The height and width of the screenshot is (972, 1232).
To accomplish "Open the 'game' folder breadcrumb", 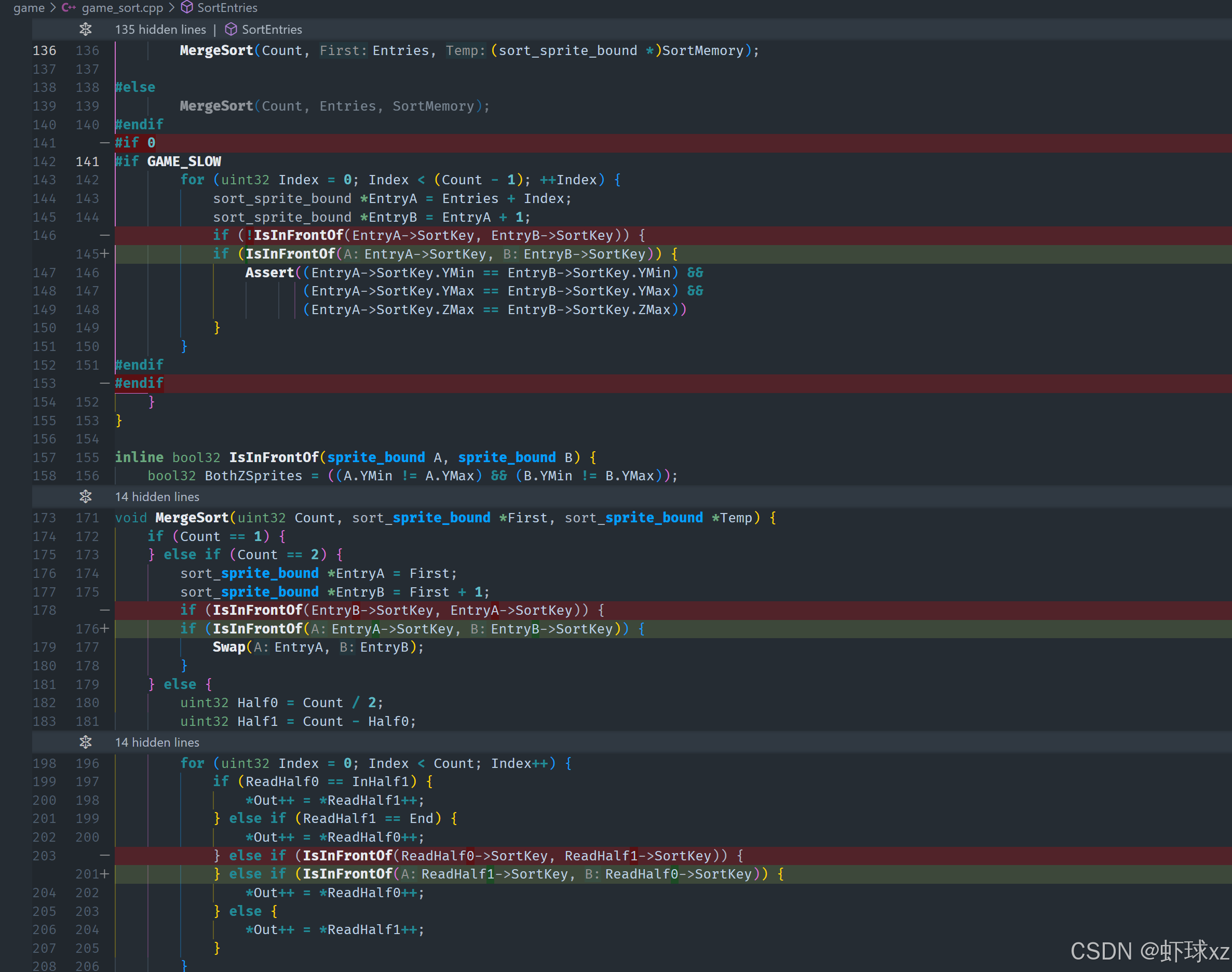I will (29, 7).
